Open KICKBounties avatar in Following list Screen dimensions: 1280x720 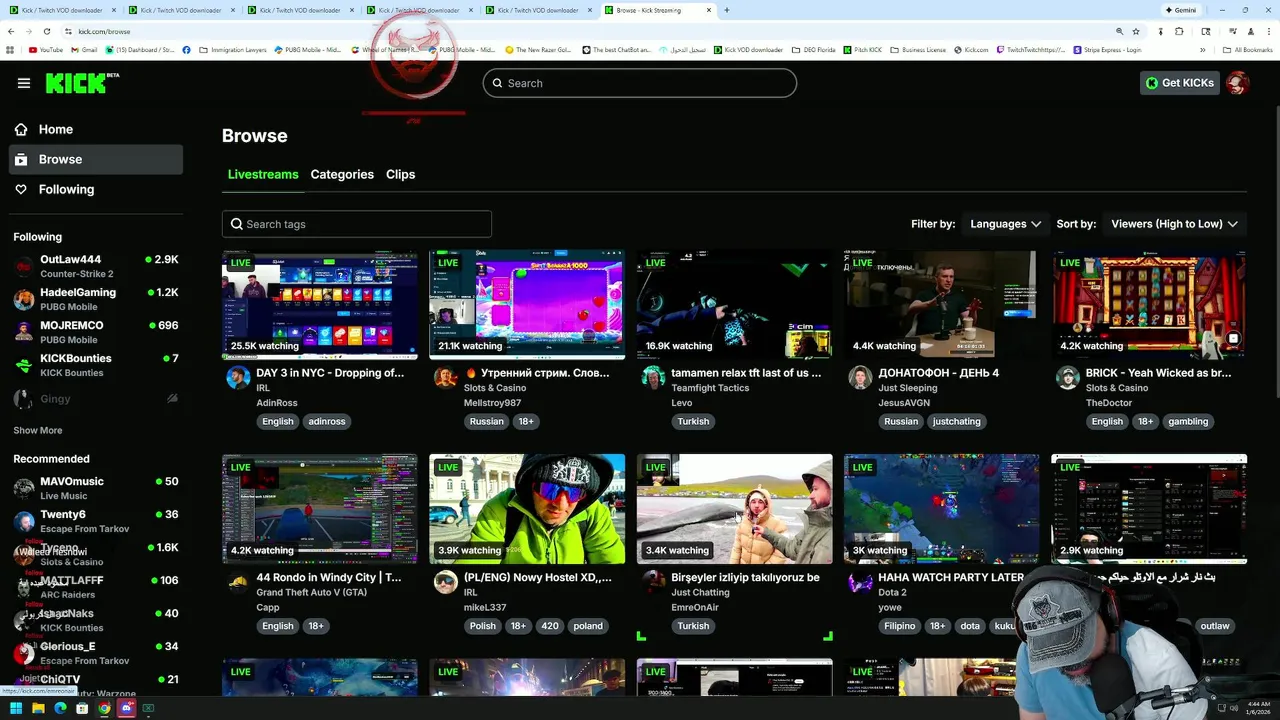(24, 365)
